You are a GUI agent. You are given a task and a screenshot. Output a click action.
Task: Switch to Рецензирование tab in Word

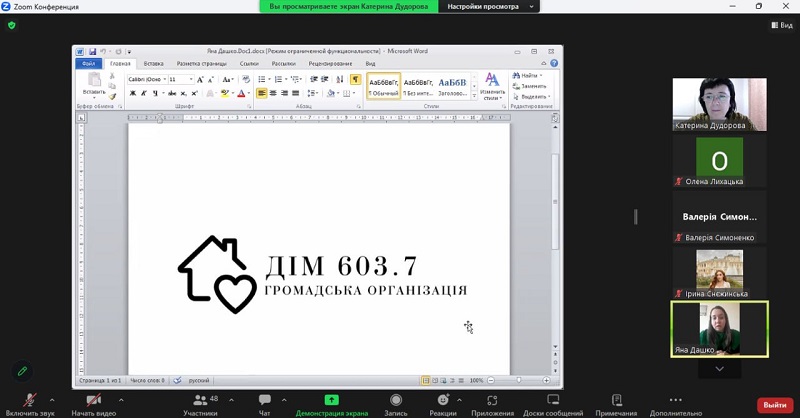pyautogui.click(x=330, y=64)
